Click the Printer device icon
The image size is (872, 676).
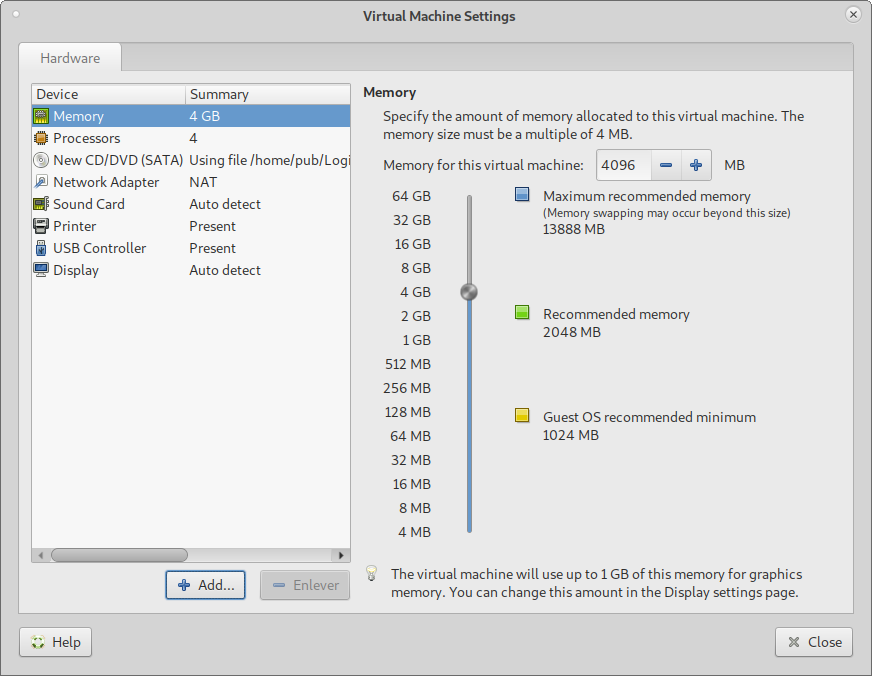[41, 226]
